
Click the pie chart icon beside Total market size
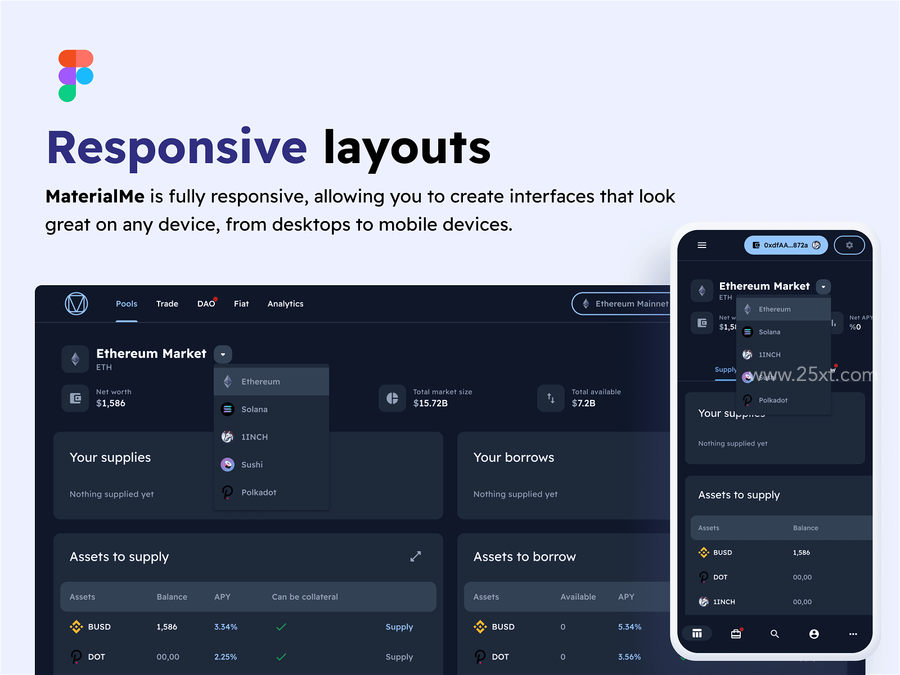coord(393,398)
